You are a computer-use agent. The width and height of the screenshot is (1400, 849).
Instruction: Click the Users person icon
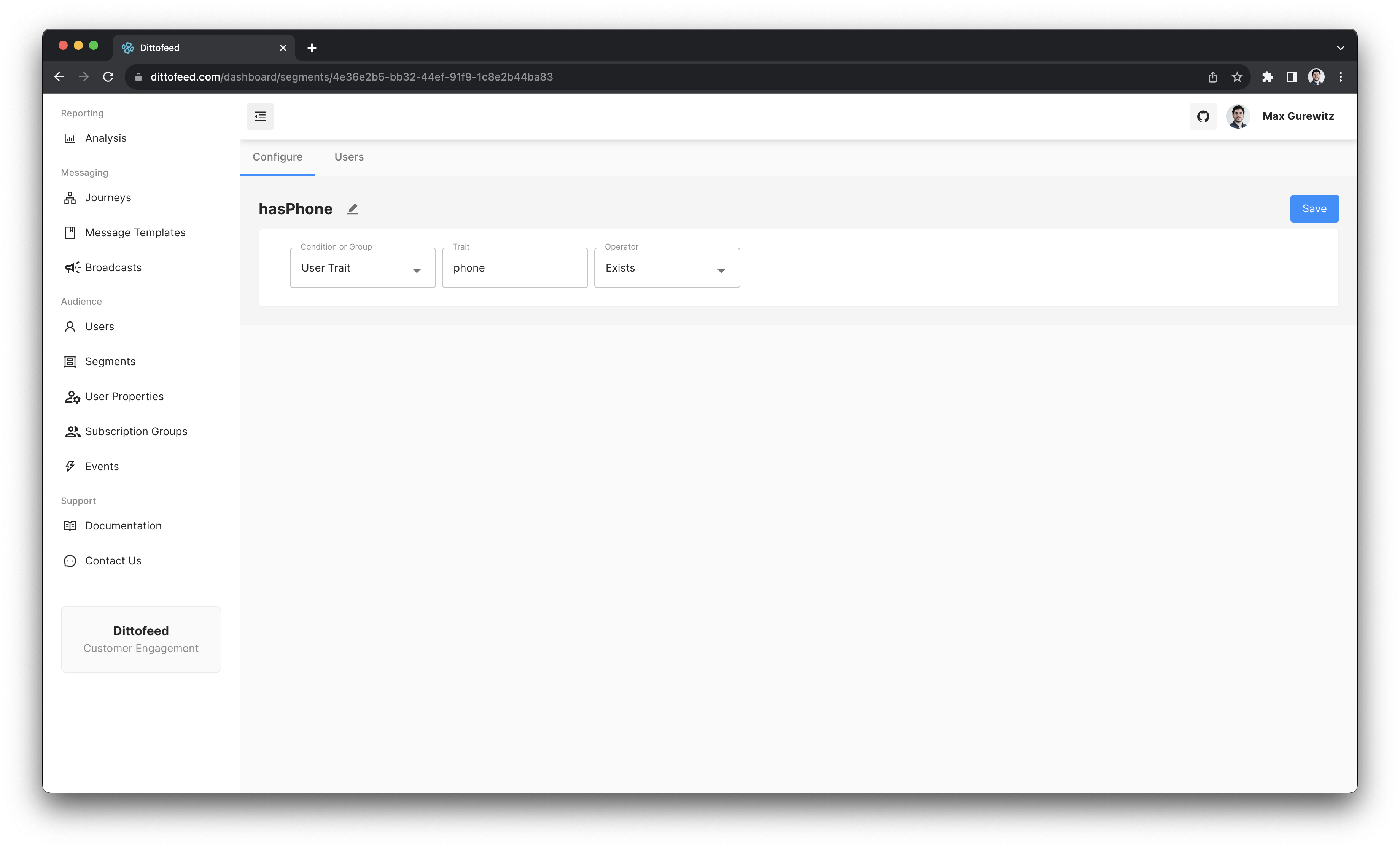coord(70,326)
